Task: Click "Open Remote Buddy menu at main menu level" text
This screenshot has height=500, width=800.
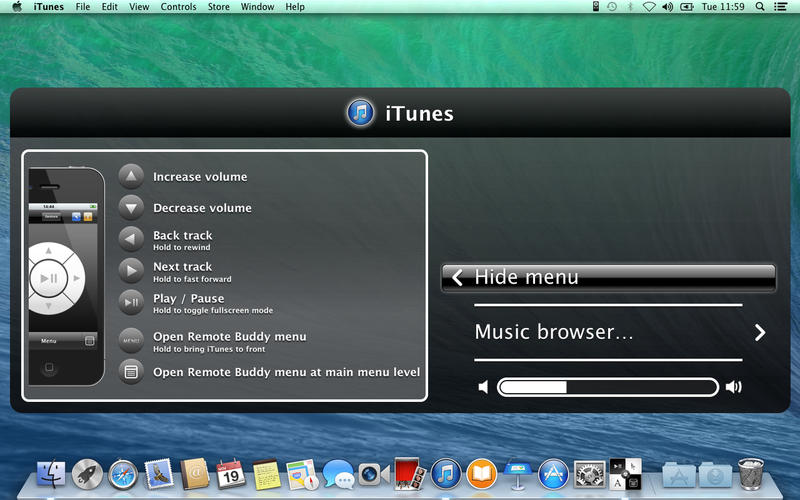Action: (287, 372)
